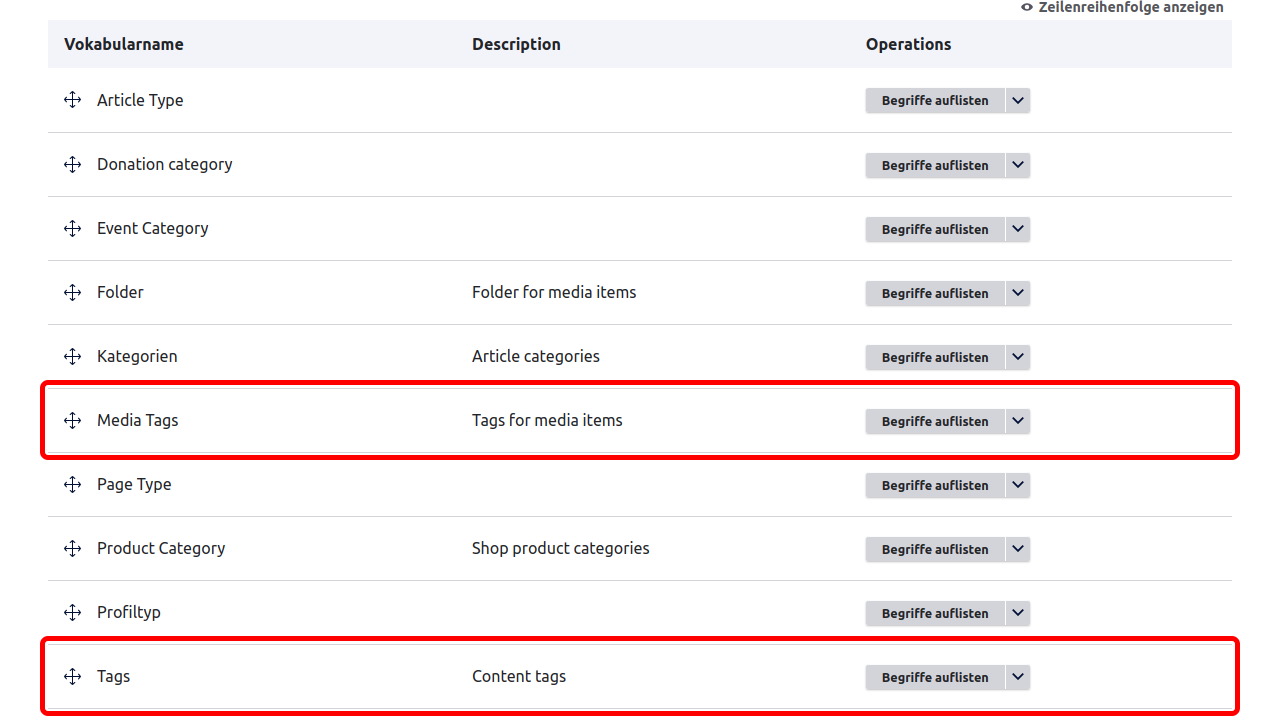This screenshot has height=728, width=1280.
Task: Expand operations dropdown for Article Type
Action: (1018, 100)
